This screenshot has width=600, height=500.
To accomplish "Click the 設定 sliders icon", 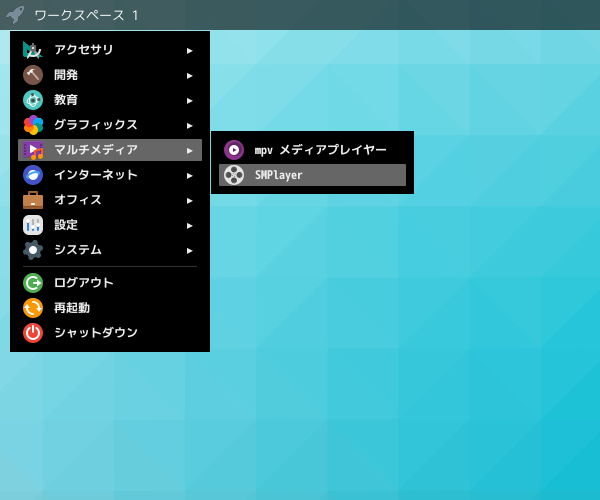I will 33,225.
